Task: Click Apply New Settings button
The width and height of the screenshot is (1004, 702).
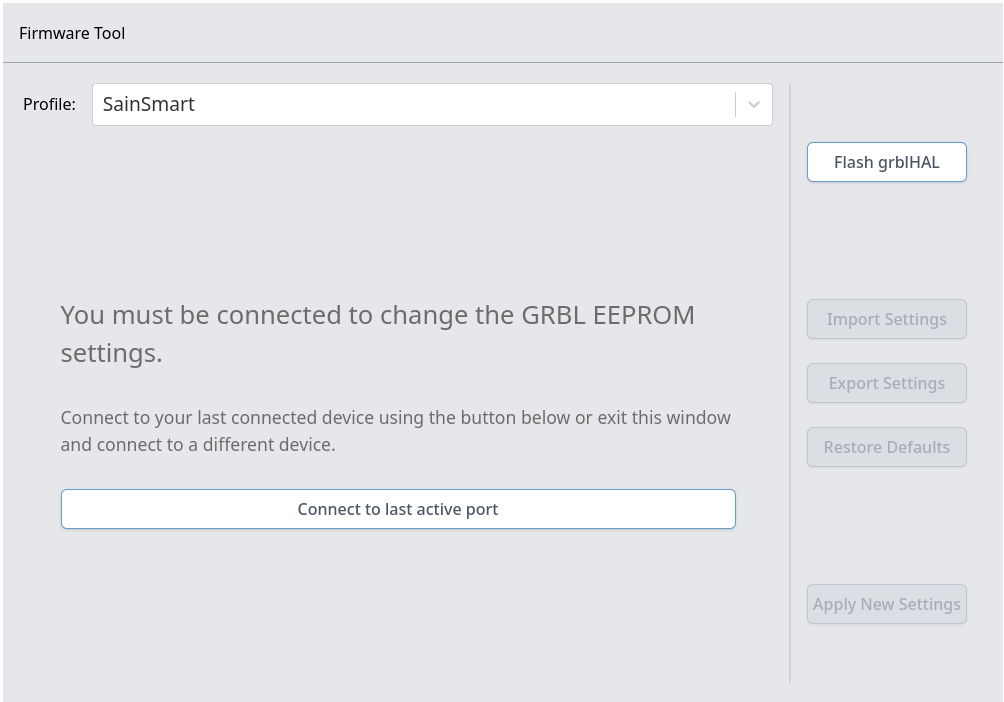Action: point(887,604)
